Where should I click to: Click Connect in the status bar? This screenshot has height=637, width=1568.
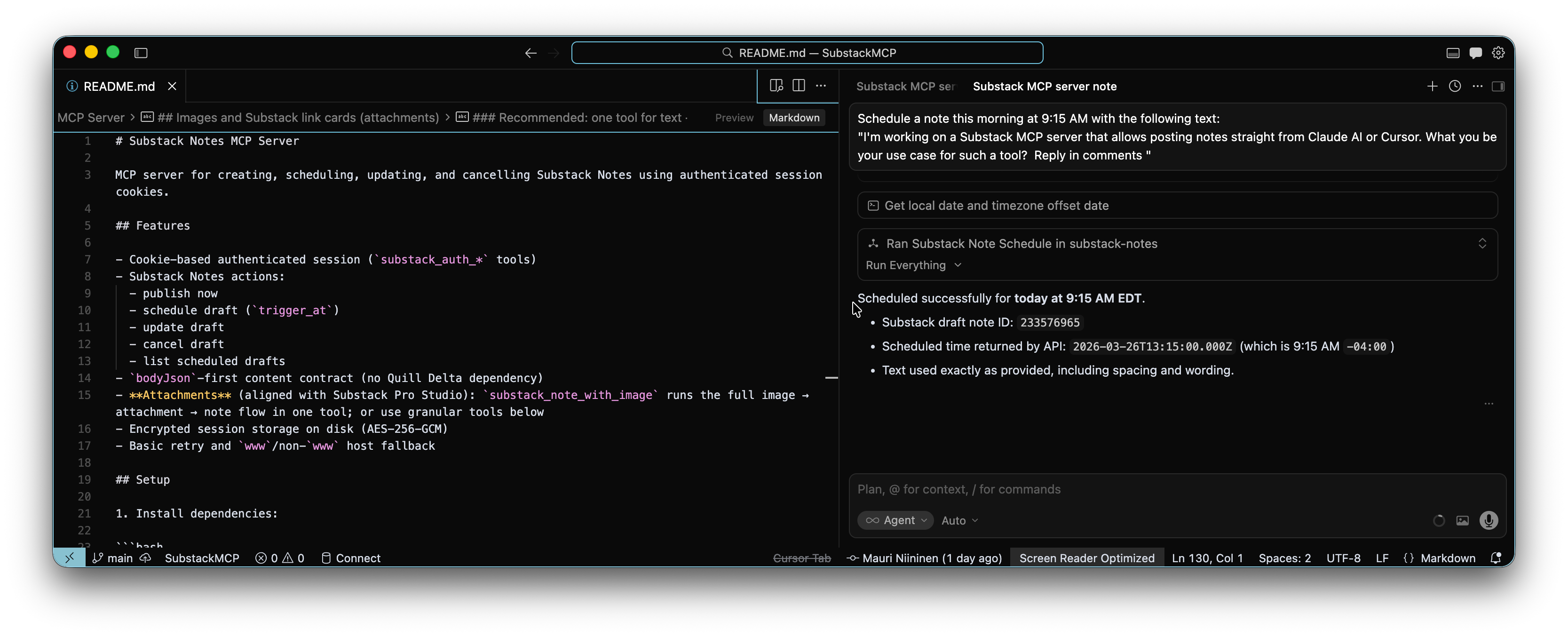[x=350, y=558]
